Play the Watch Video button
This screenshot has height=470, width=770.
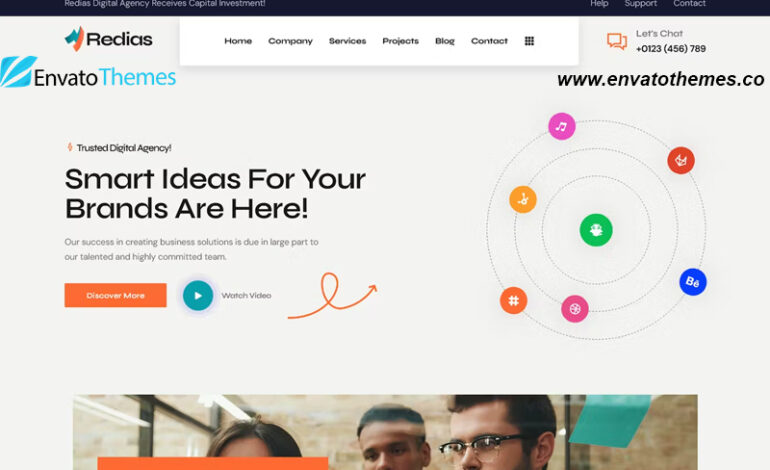[198, 295]
